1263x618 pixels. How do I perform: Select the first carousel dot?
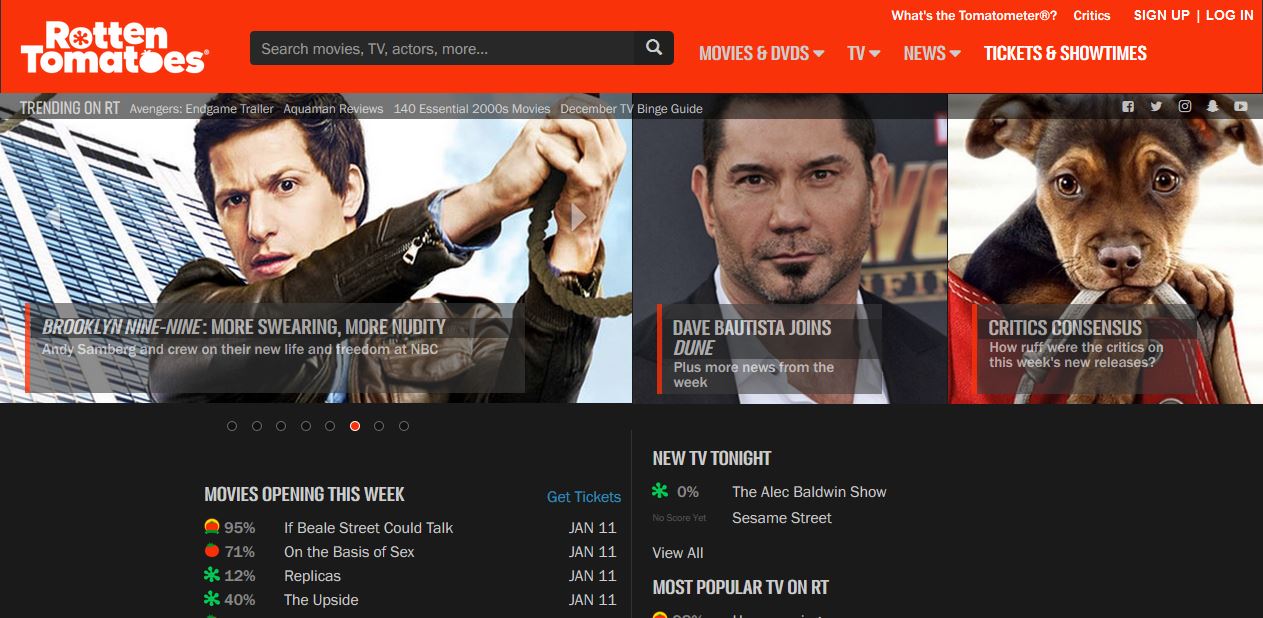click(232, 426)
